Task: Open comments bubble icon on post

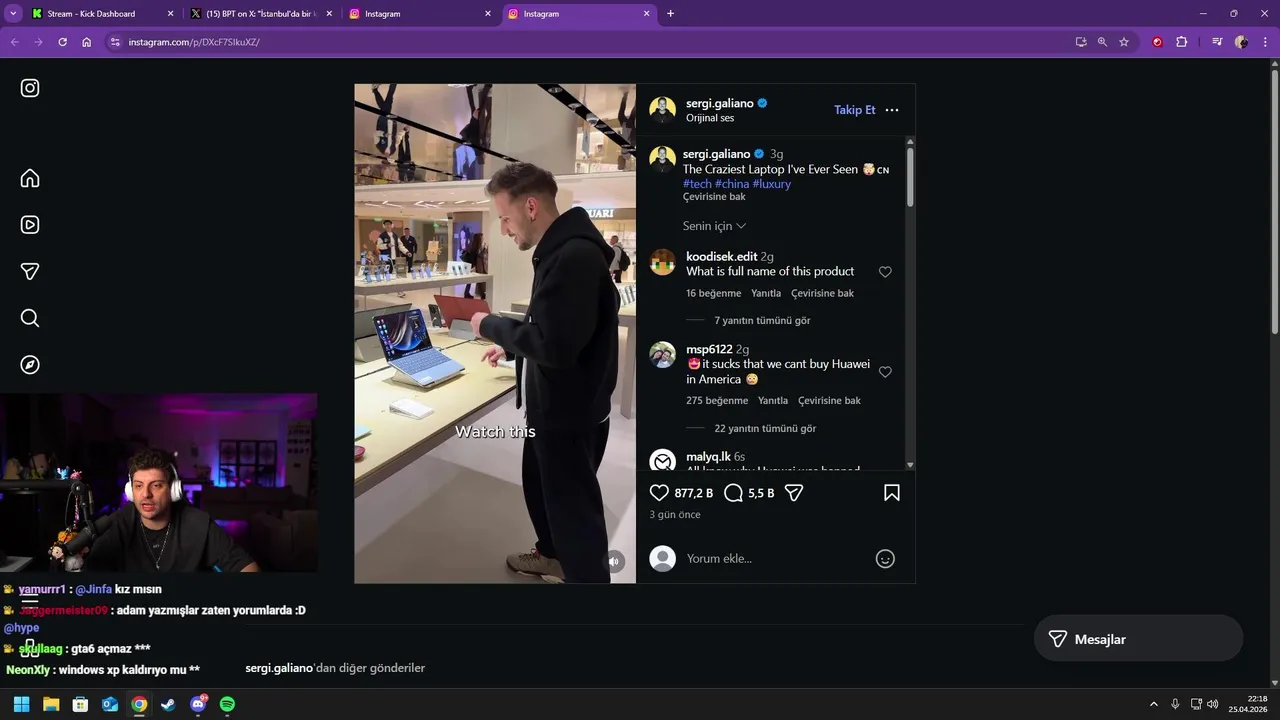Action: click(733, 493)
